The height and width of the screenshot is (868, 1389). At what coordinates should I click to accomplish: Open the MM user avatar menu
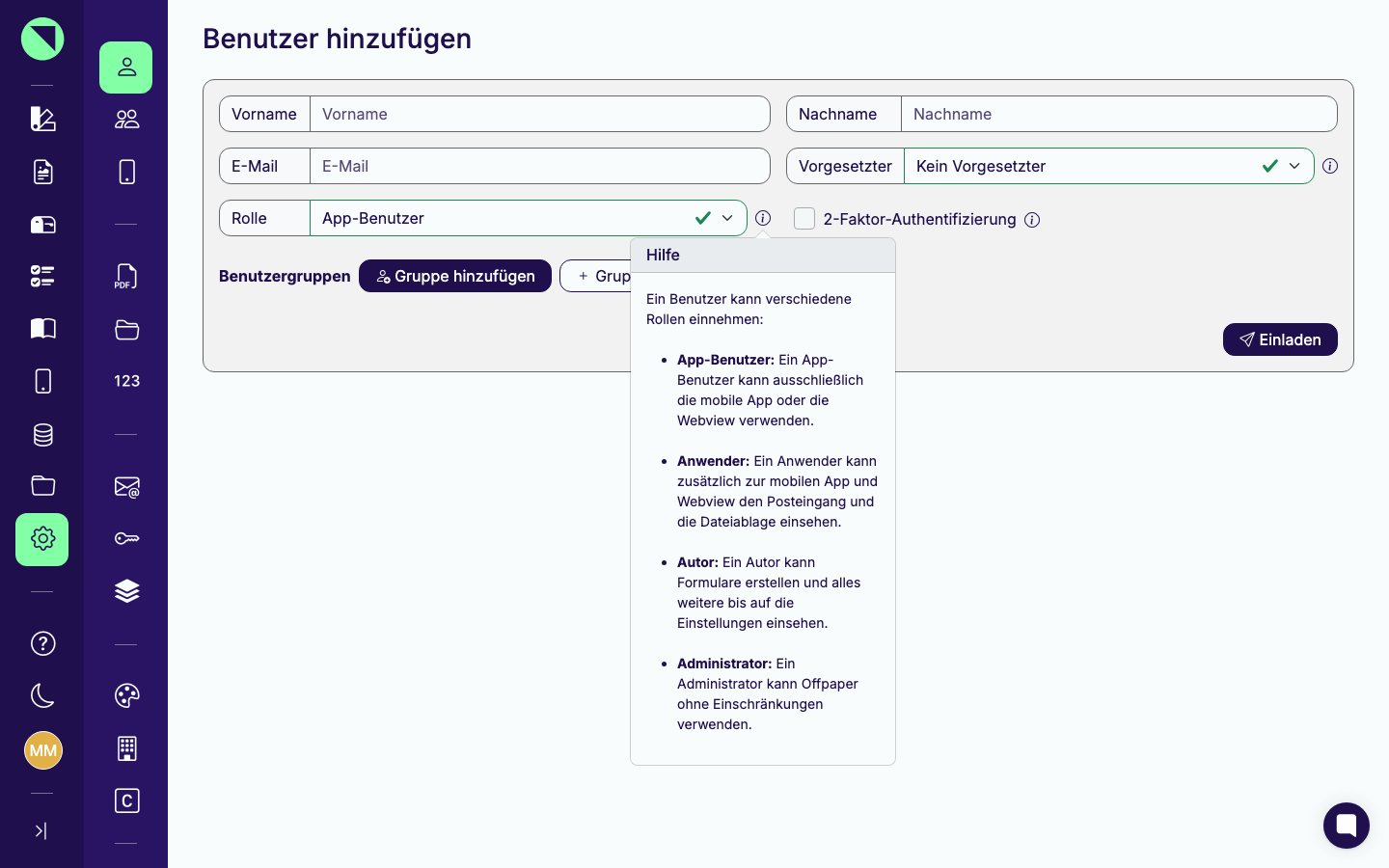(42, 750)
